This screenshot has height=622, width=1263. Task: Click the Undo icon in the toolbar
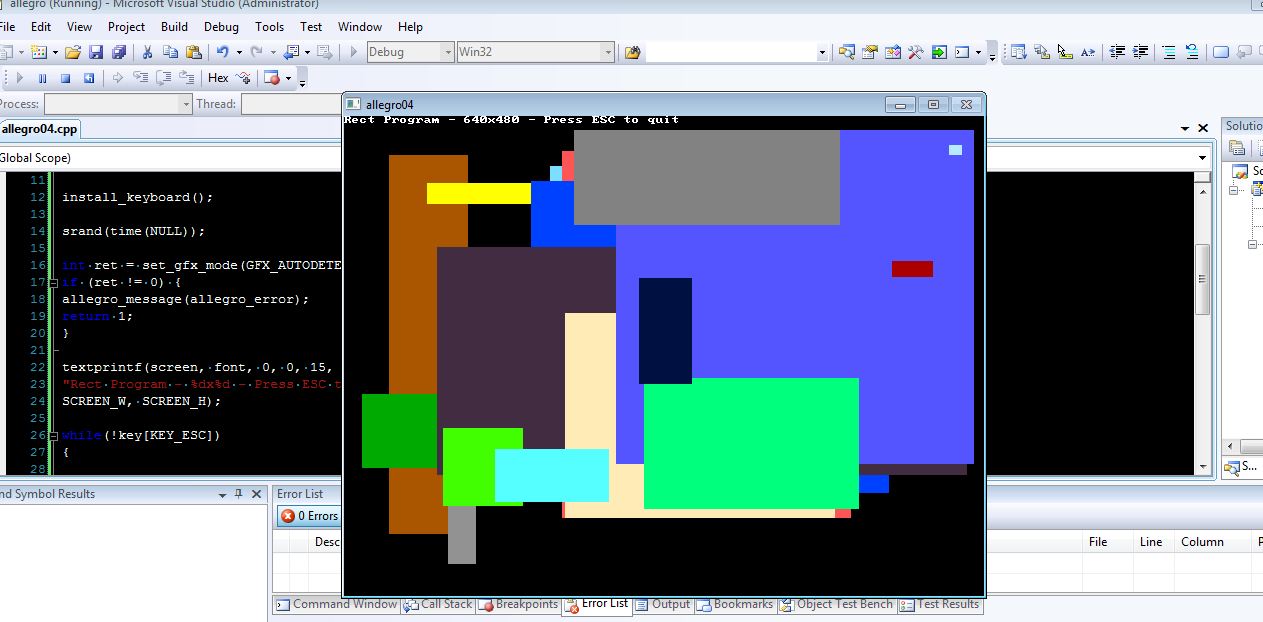pyautogui.click(x=221, y=51)
